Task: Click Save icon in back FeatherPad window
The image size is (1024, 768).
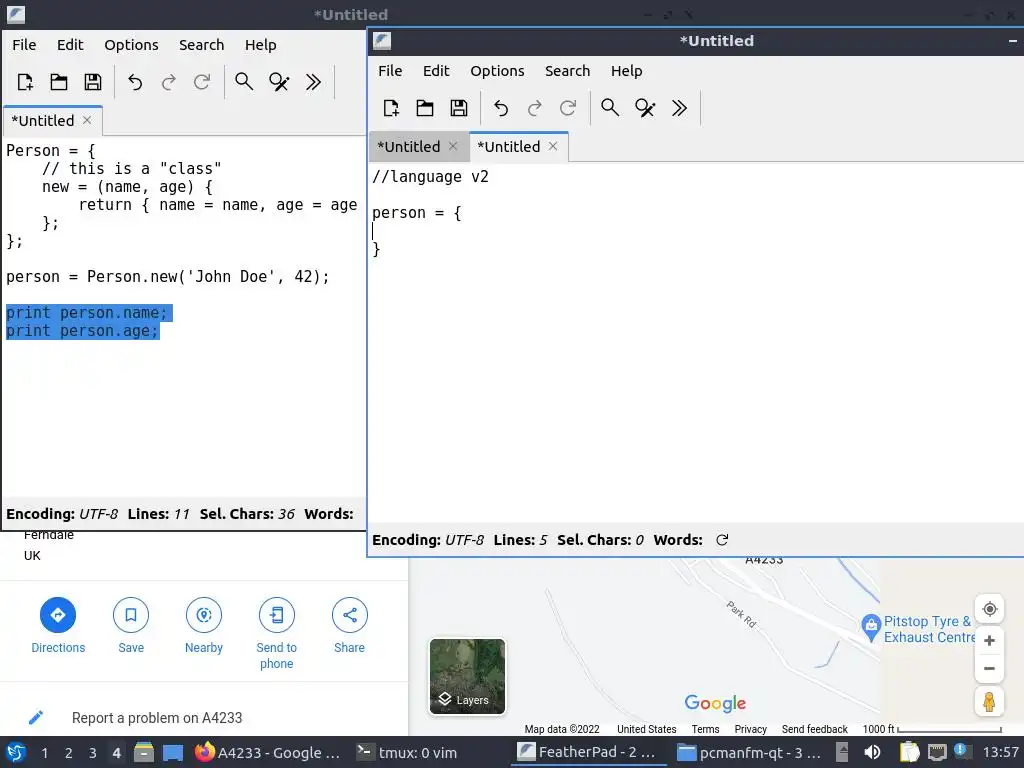Action: click(x=93, y=82)
